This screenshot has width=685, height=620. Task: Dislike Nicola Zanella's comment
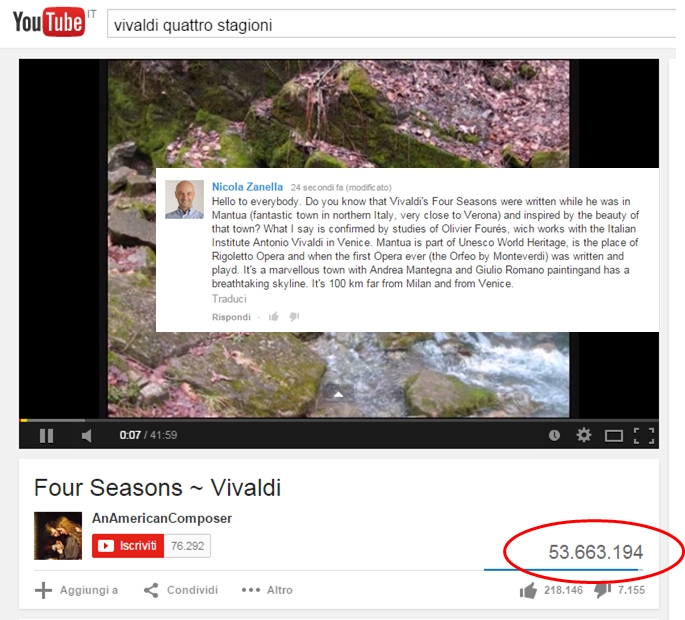(x=294, y=317)
